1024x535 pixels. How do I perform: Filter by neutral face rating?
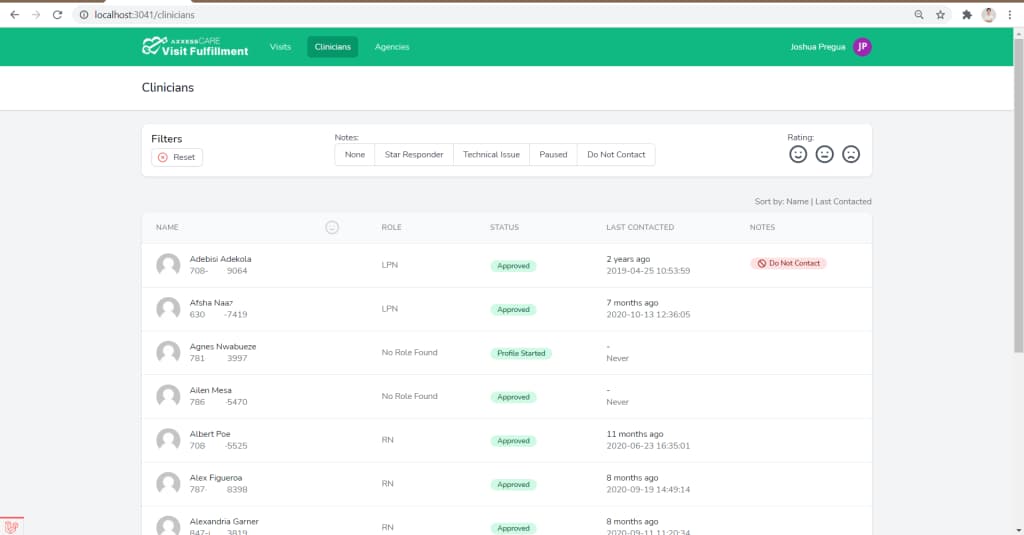pyautogui.click(x=825, y=154)
